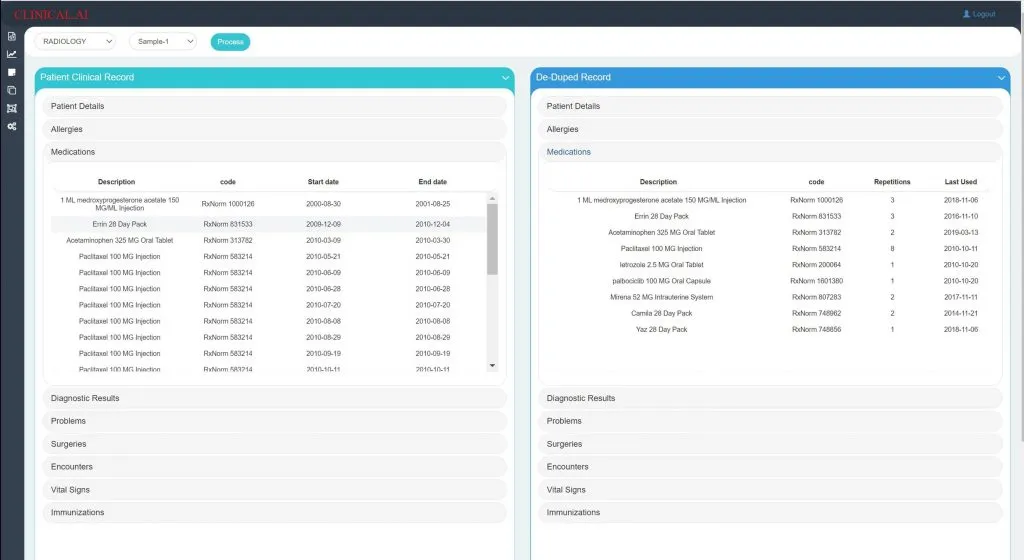Click RxNorm 1000126 code in clinical record

pos(228,204)
